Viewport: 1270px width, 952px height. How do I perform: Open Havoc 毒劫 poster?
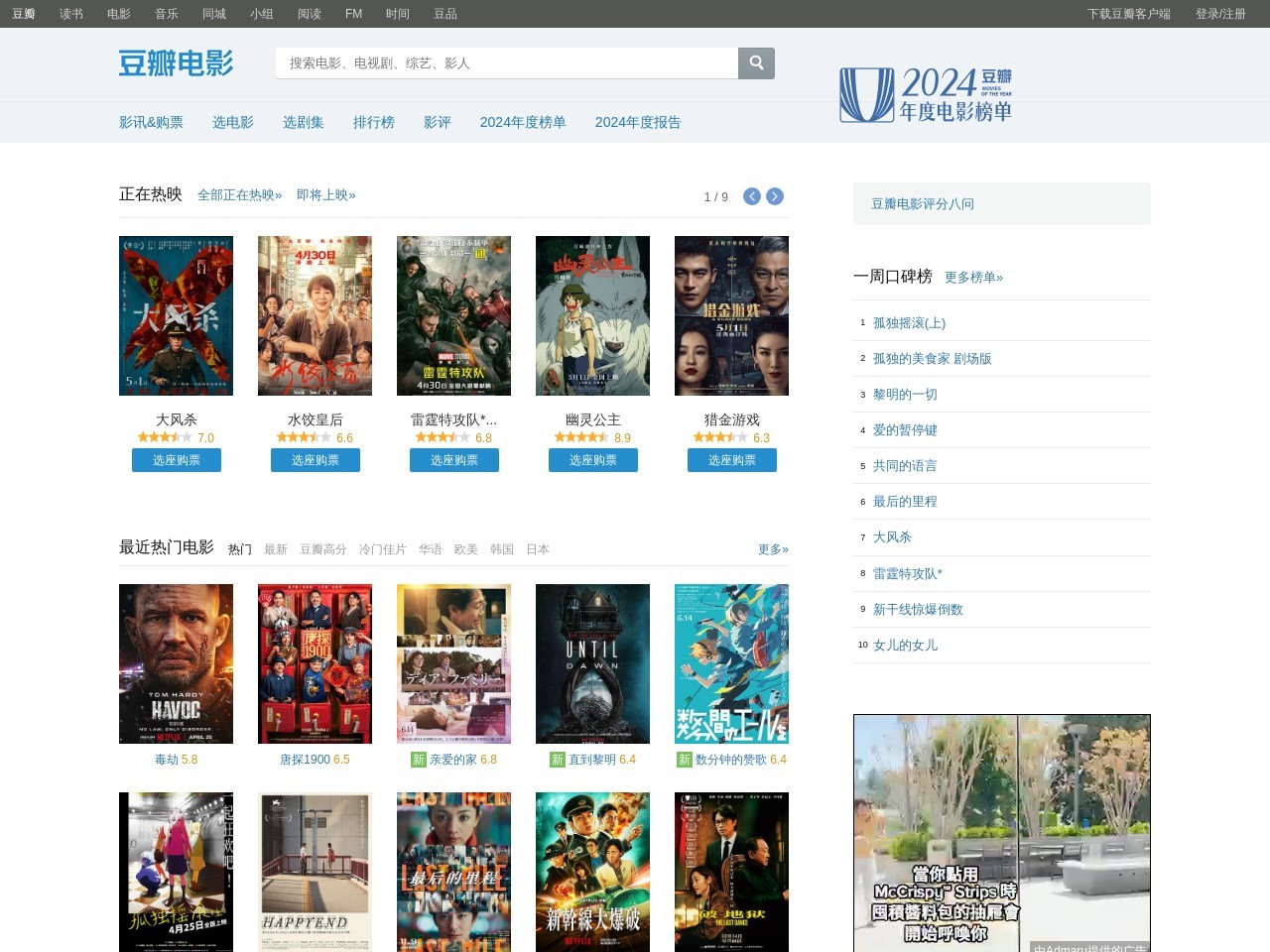pos(176,663)
